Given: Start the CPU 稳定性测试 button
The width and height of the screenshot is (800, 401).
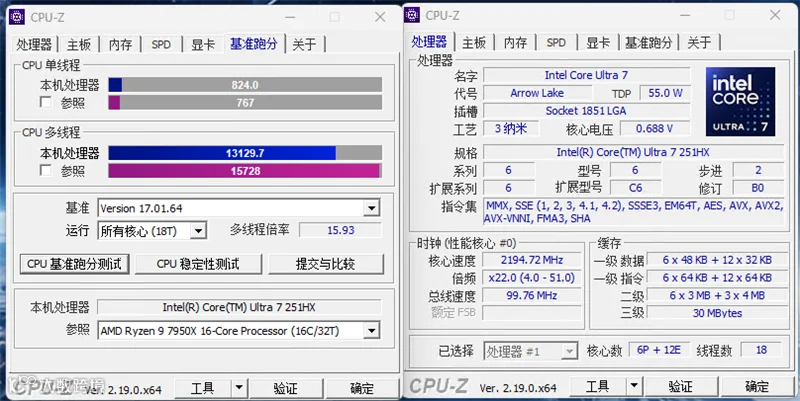Looking at the screenshot, I should [198, 264].
